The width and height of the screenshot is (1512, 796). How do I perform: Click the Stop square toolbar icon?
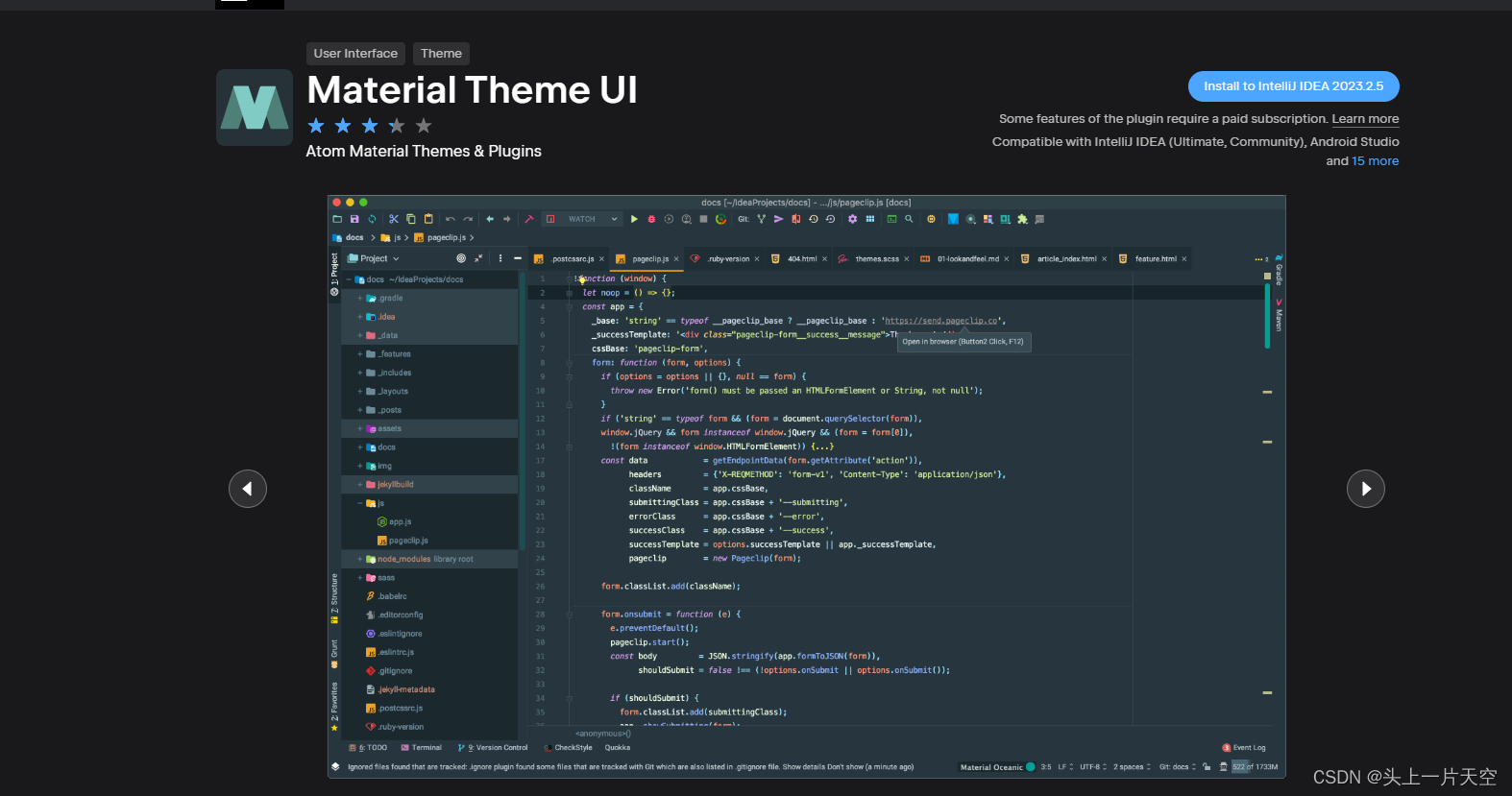[703, 219]
